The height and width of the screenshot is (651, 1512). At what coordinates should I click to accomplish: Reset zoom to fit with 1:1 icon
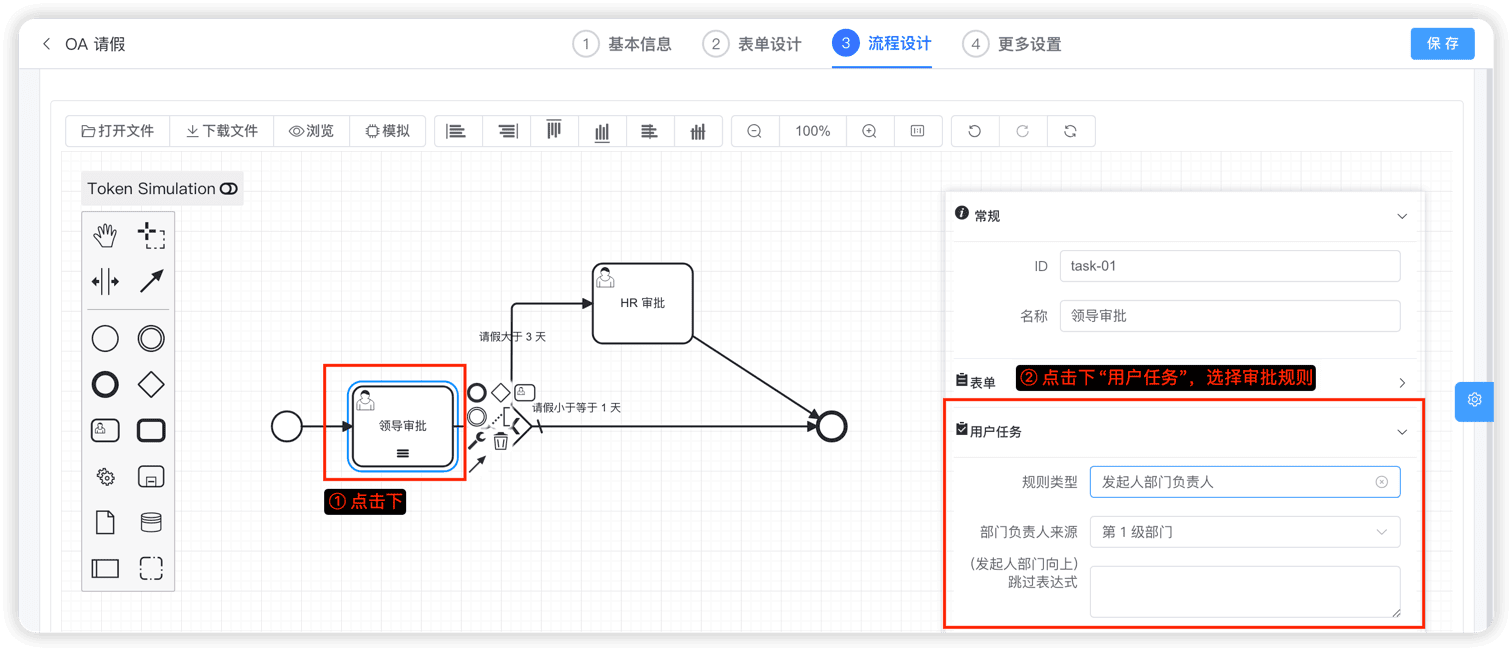tap(918, 131)
